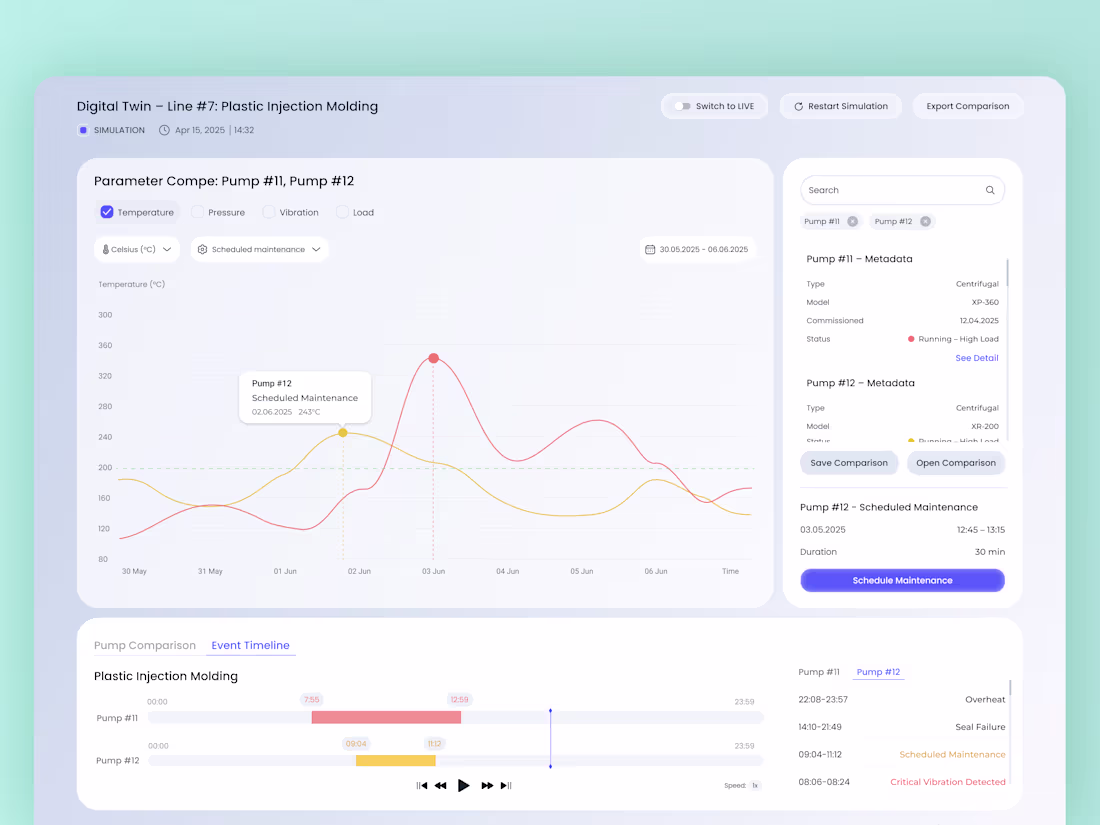Viewport: 1100px width, 825px height.
Task: Click the rewind playback icon
Action: pos(441,785)
